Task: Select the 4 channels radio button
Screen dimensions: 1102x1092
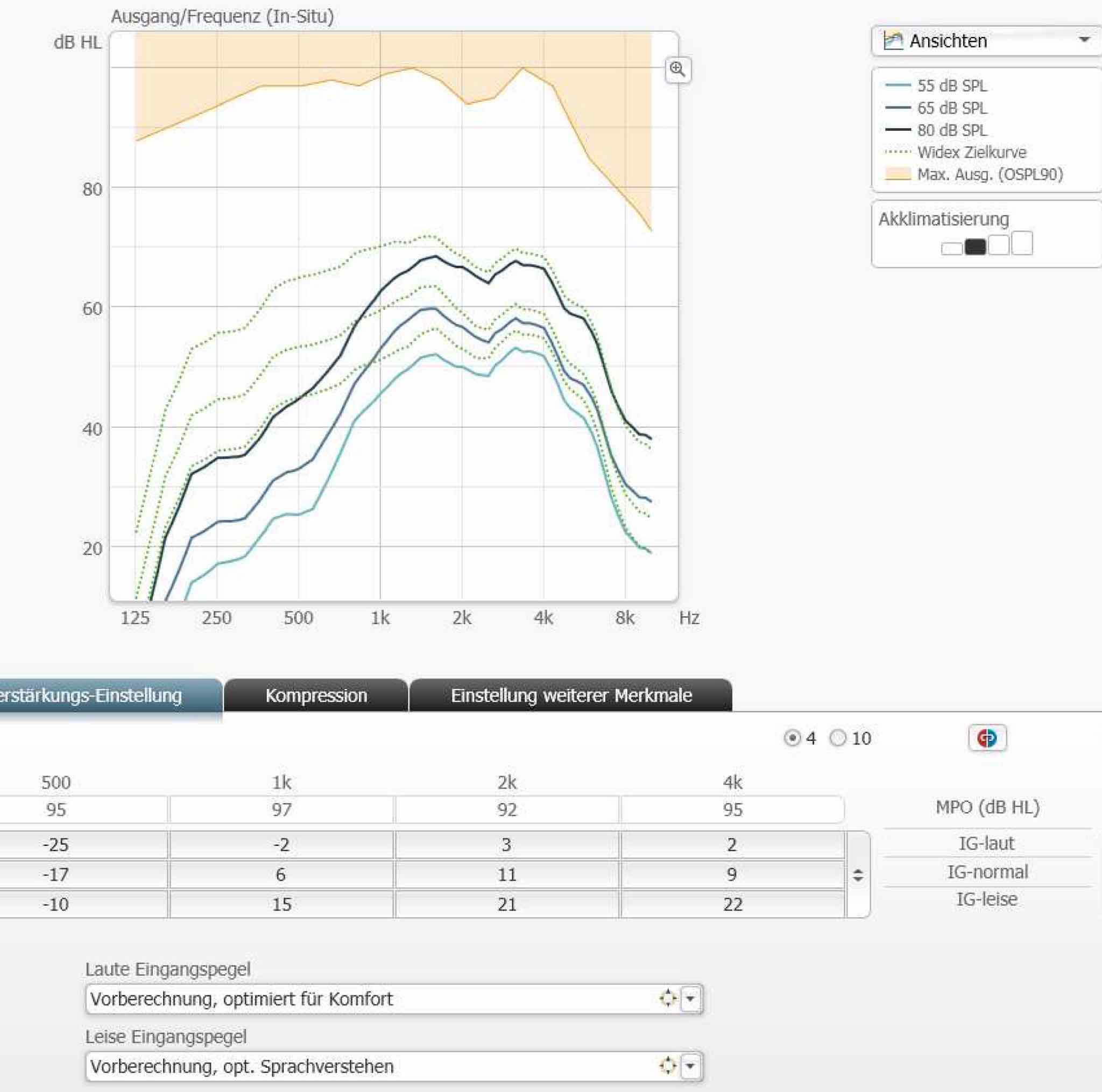Action: [792, 738]
